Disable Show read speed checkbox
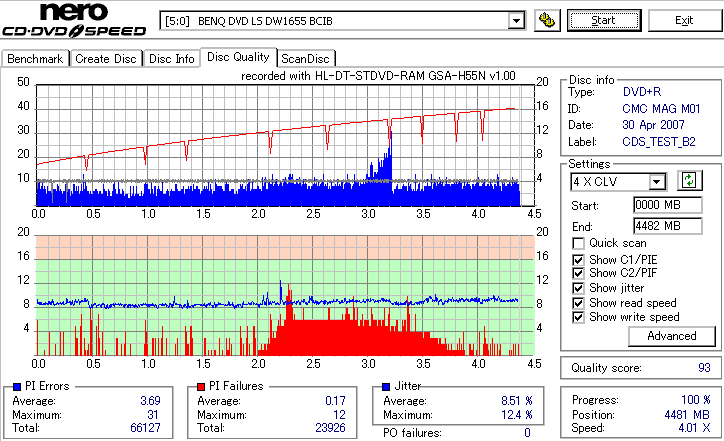 (x=578, y=303)
